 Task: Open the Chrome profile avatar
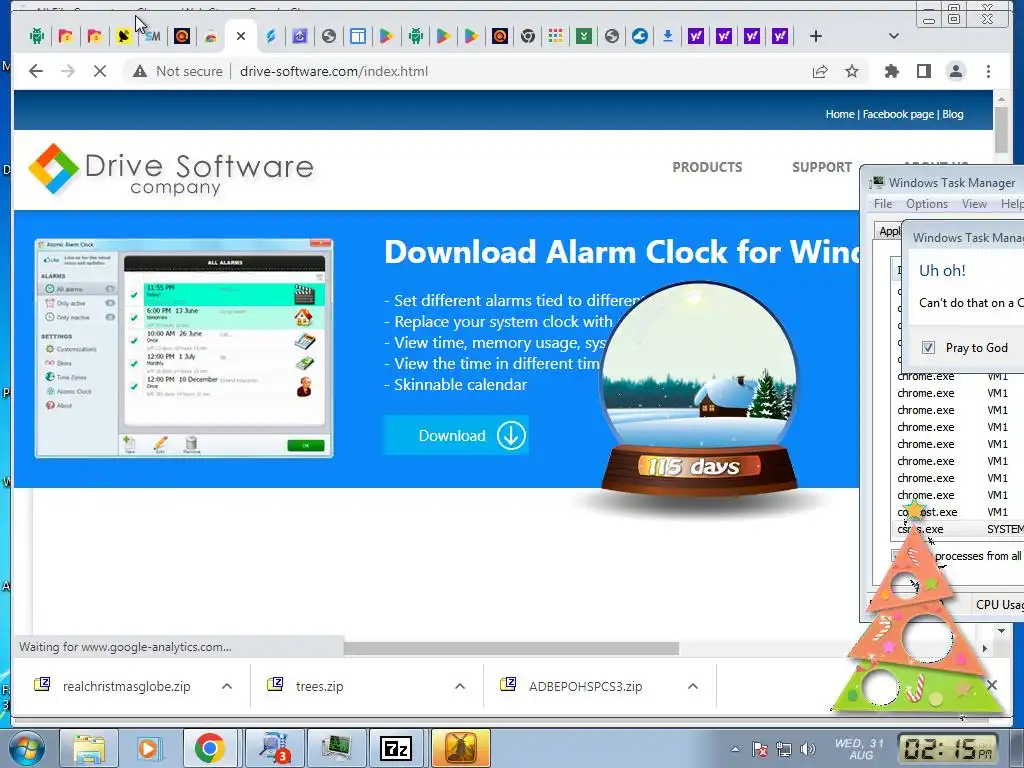click(x=955, y=71)
